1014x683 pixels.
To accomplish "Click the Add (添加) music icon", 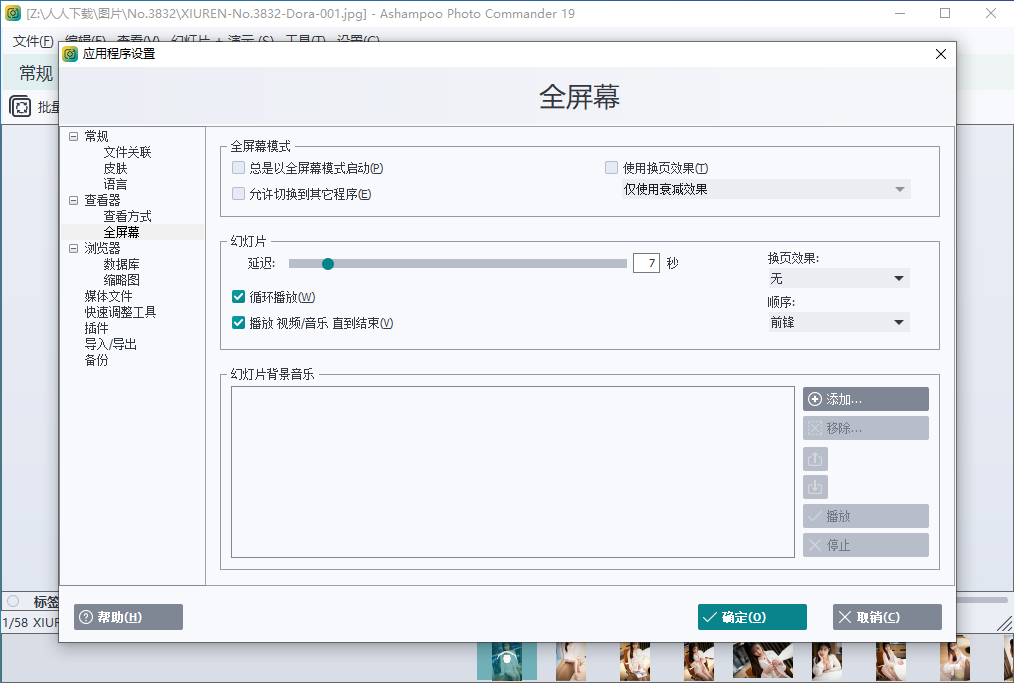I will [815, 399].
